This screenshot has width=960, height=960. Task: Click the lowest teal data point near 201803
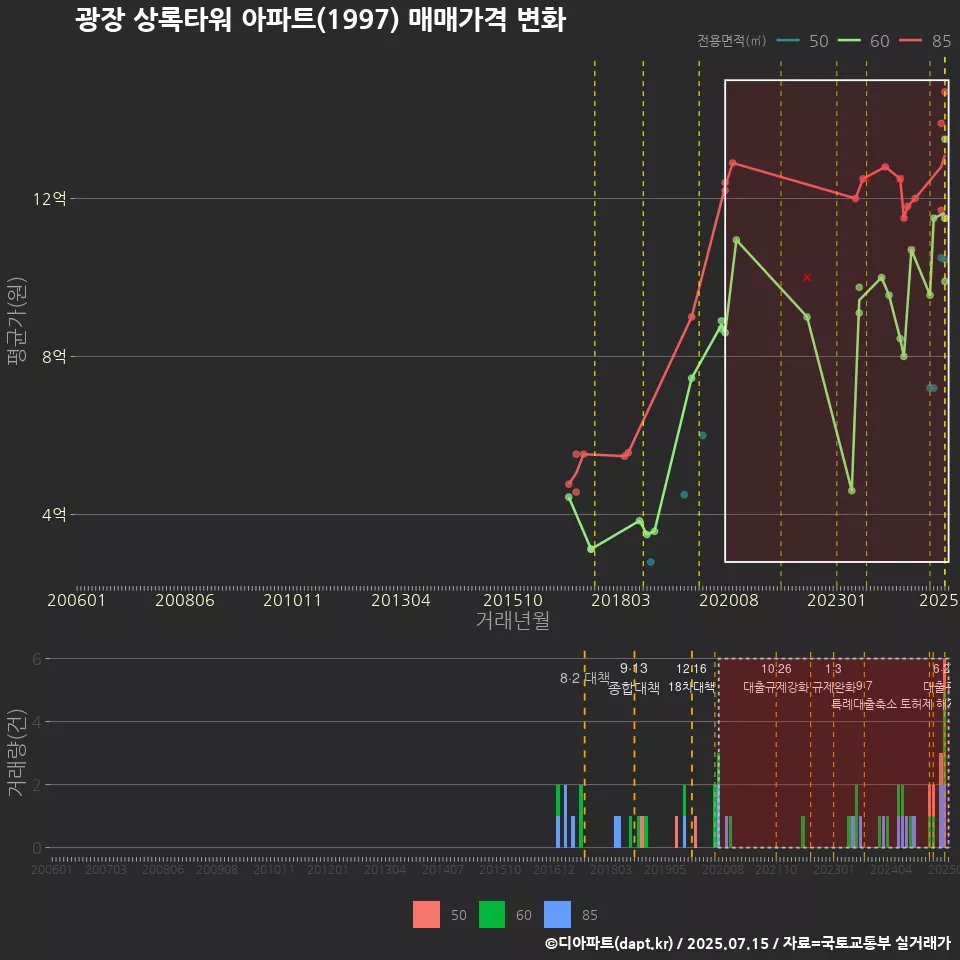click(651, 562)
